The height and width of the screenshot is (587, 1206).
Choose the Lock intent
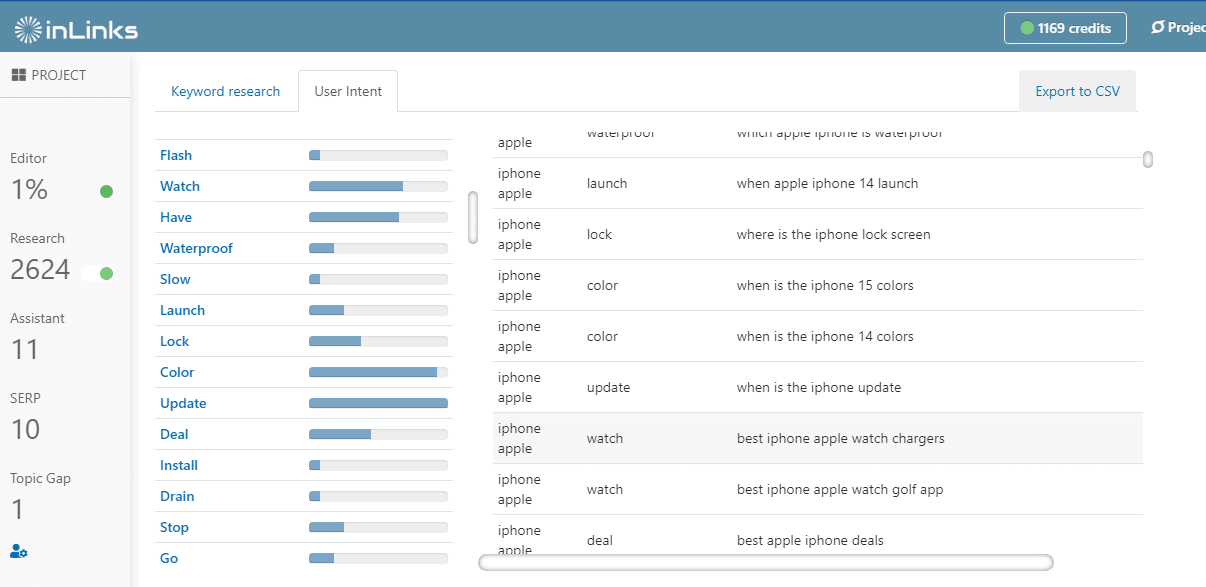(174, 341)
